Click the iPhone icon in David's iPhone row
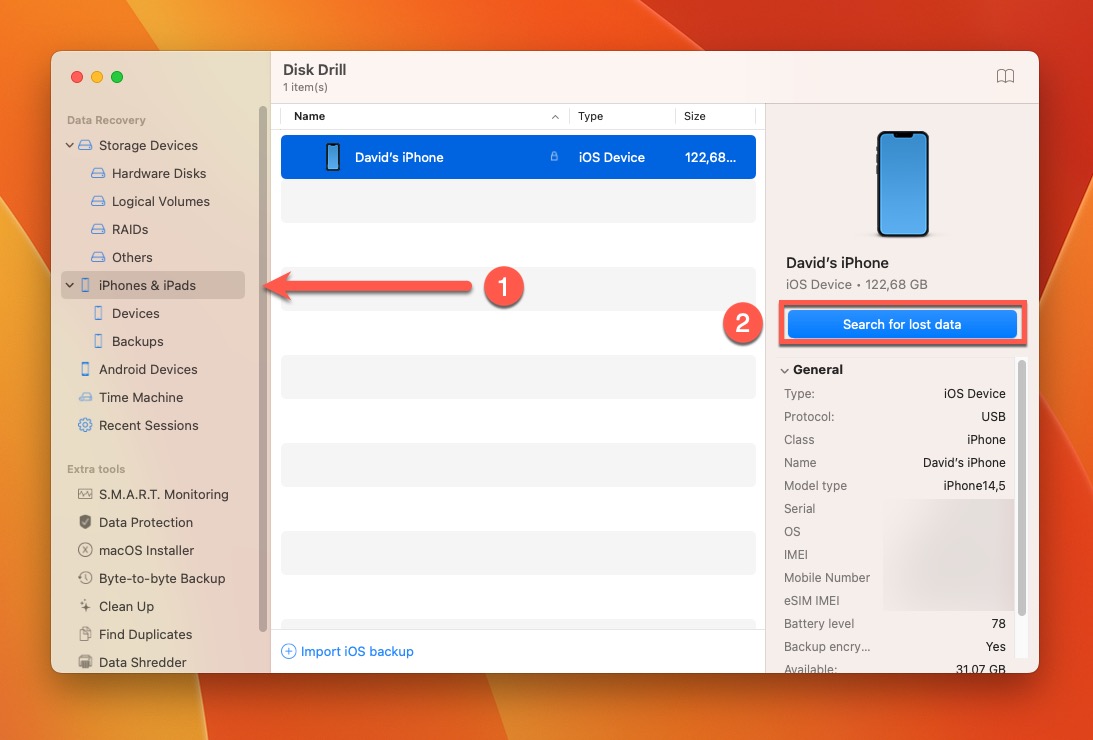The image size is (1093, 740). pos(333,157)
